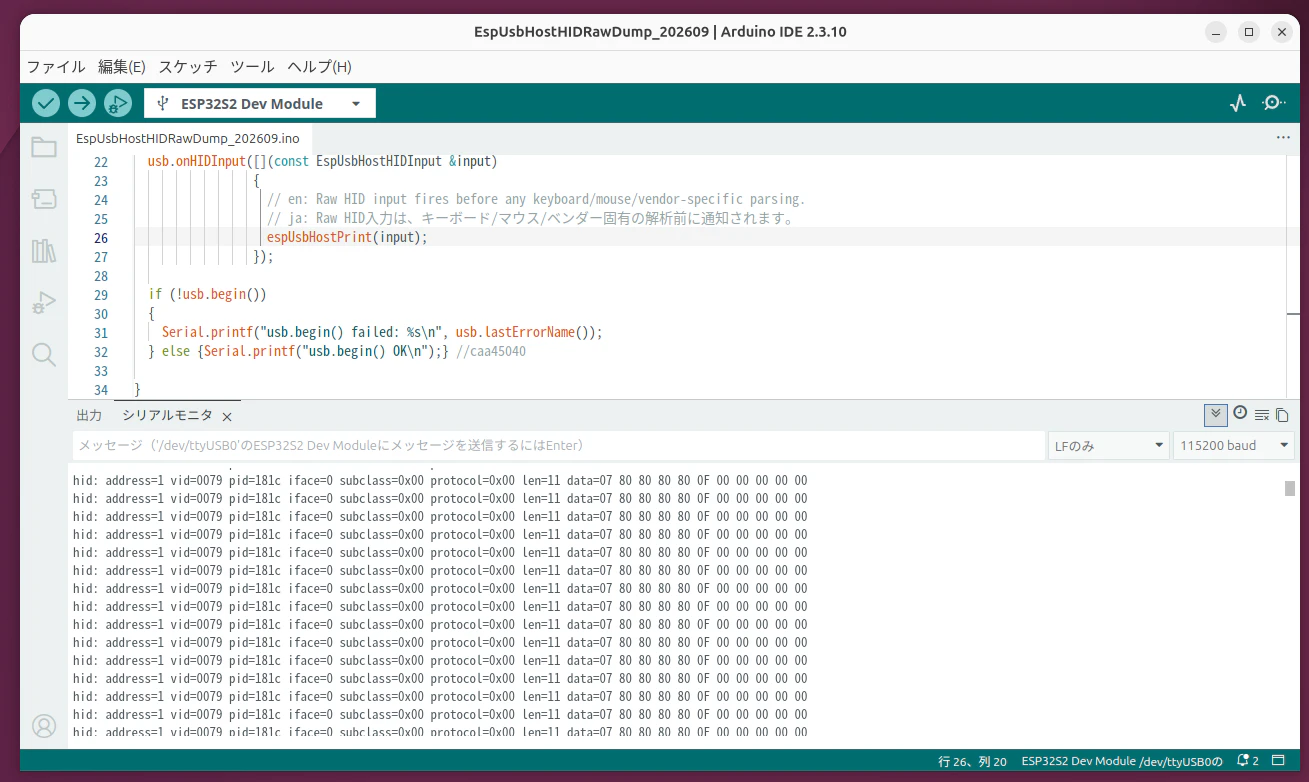Click the first hid: address=1 output line
The width and height of the screenshot is (1309, 782).
coord(440,480)
